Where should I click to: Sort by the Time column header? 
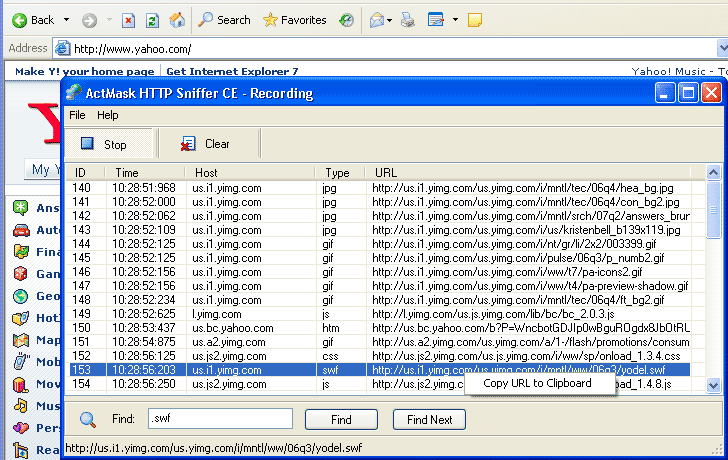(x=145, y=173)
